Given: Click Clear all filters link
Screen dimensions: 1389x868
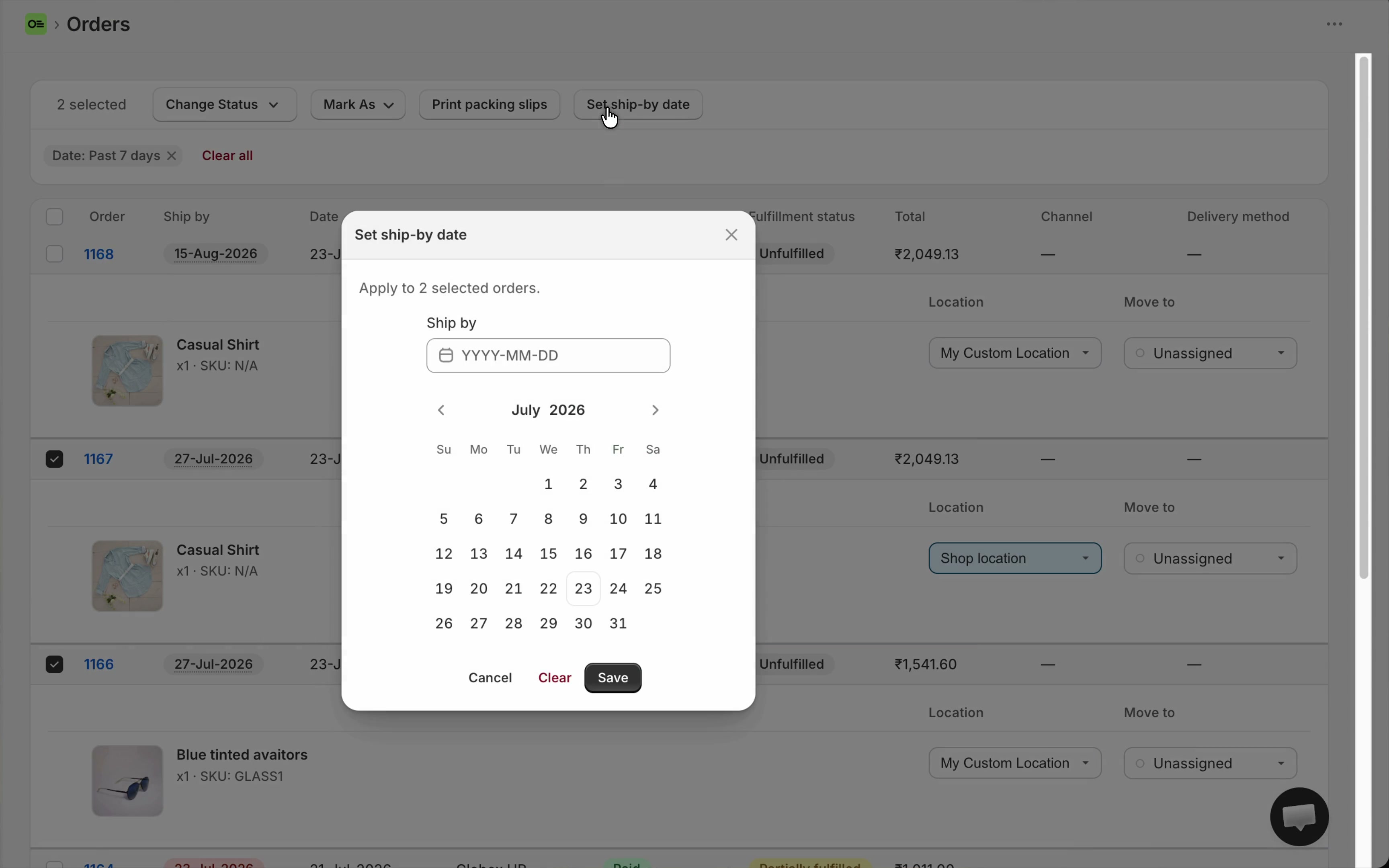Looking at the screenshot, I should pos(227,156).
